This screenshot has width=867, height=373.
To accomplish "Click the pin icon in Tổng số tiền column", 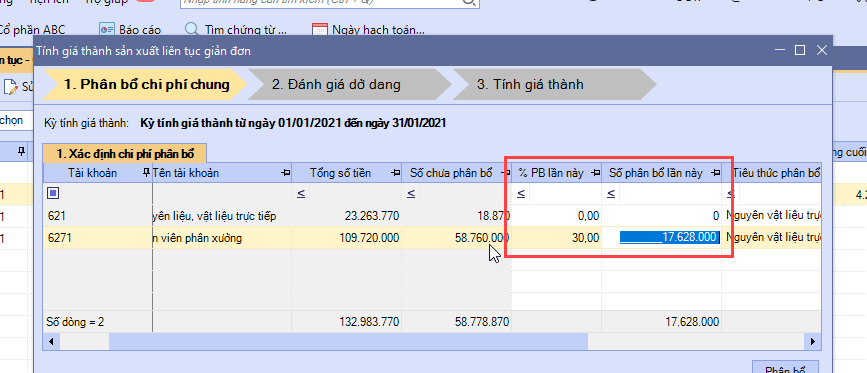I will [x=396, y=173].
